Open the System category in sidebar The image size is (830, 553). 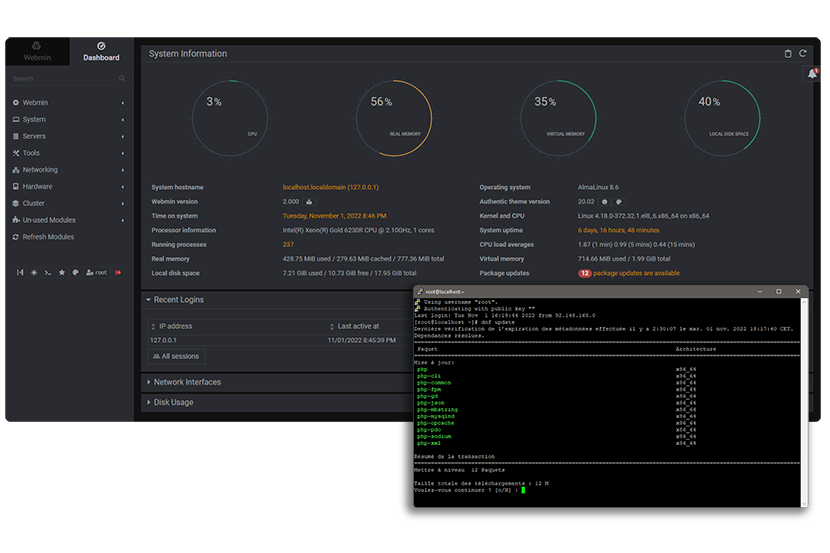[69, 120]
